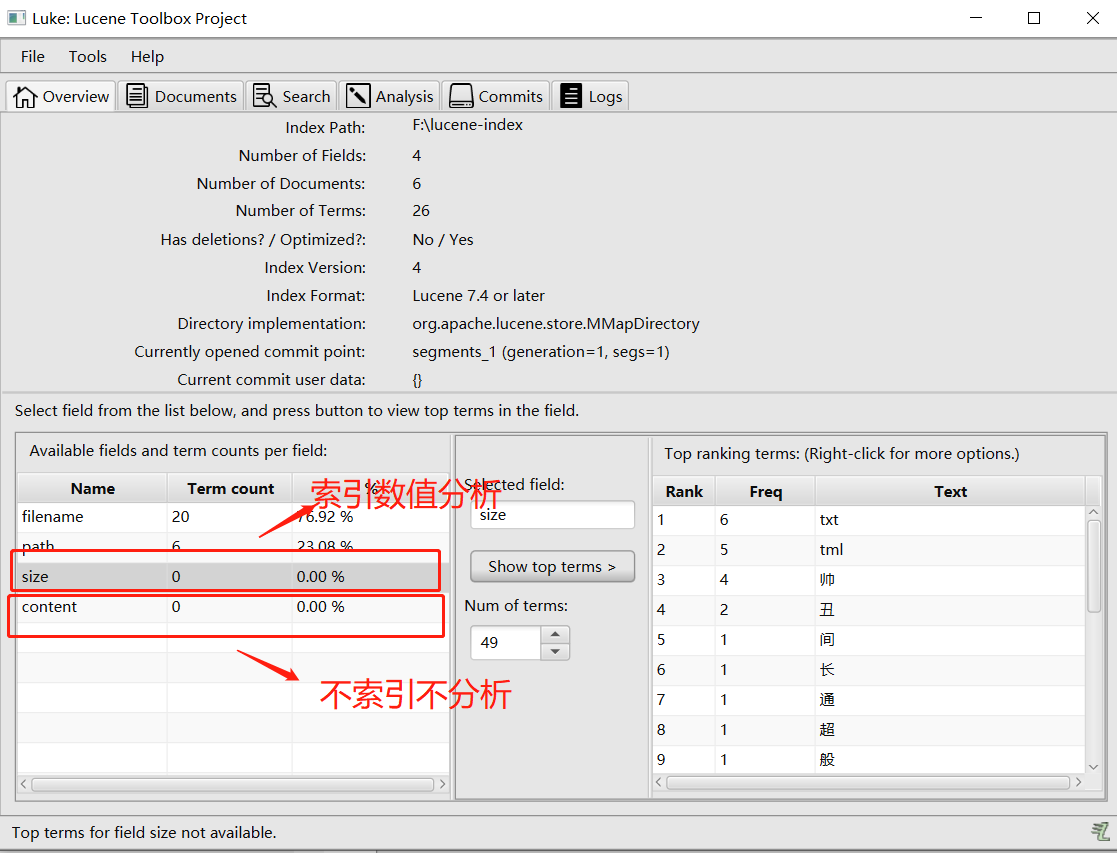Sort top terms by Freq header
Image resolution: width=1117 pixels, height=853 pixels.
[765, 492]
